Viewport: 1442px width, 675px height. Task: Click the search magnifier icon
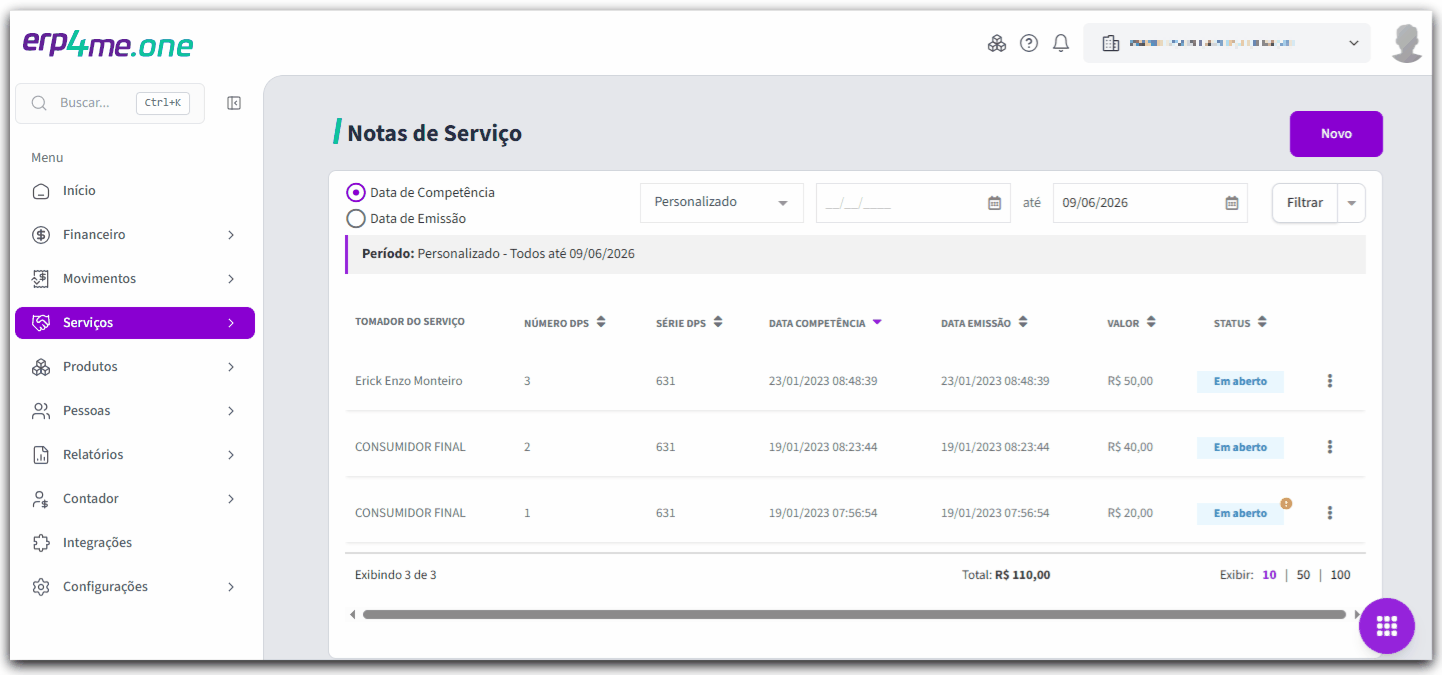pos(40,103)
